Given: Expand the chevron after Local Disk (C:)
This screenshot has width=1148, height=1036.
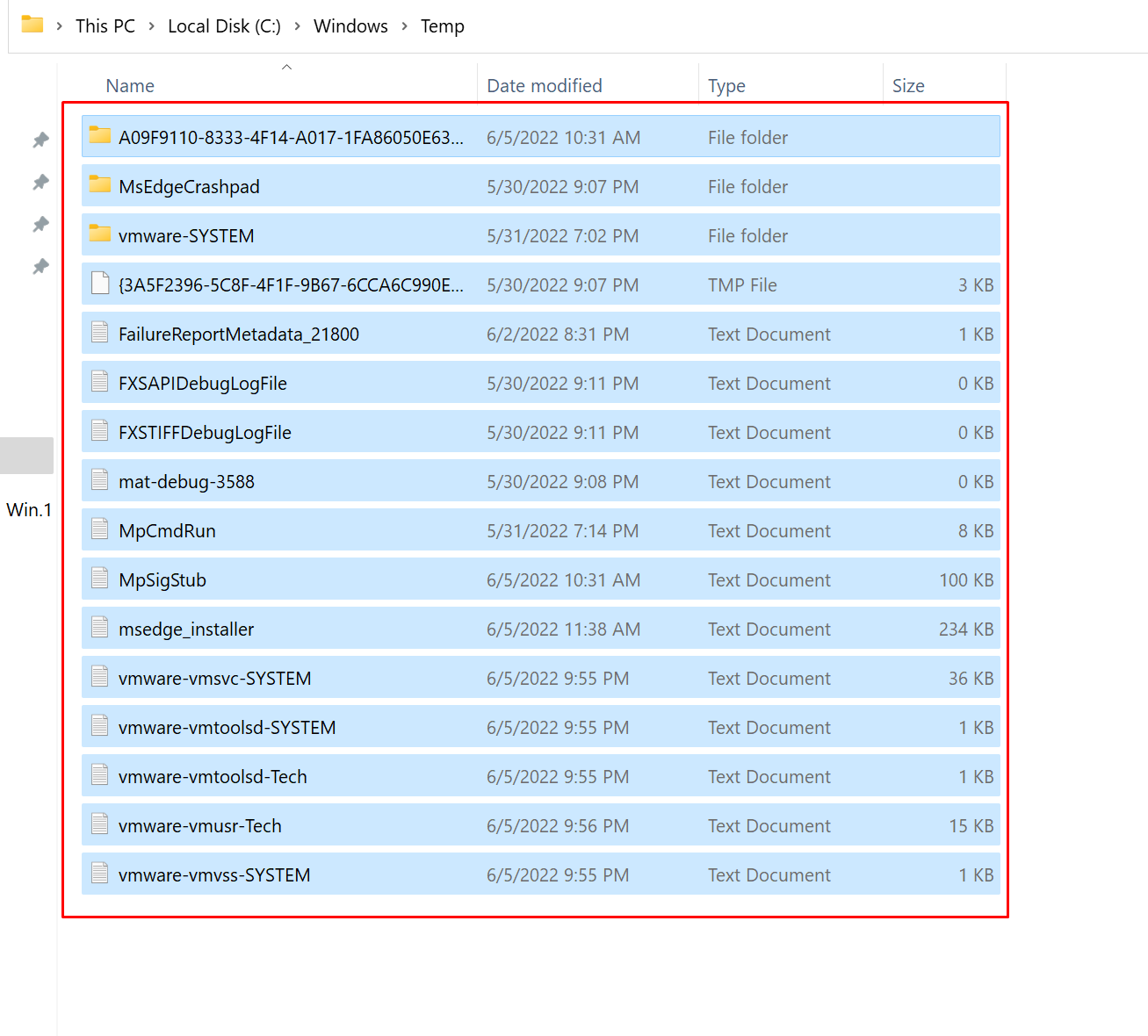Looking at the screenshot, I should tap(297, 26).
